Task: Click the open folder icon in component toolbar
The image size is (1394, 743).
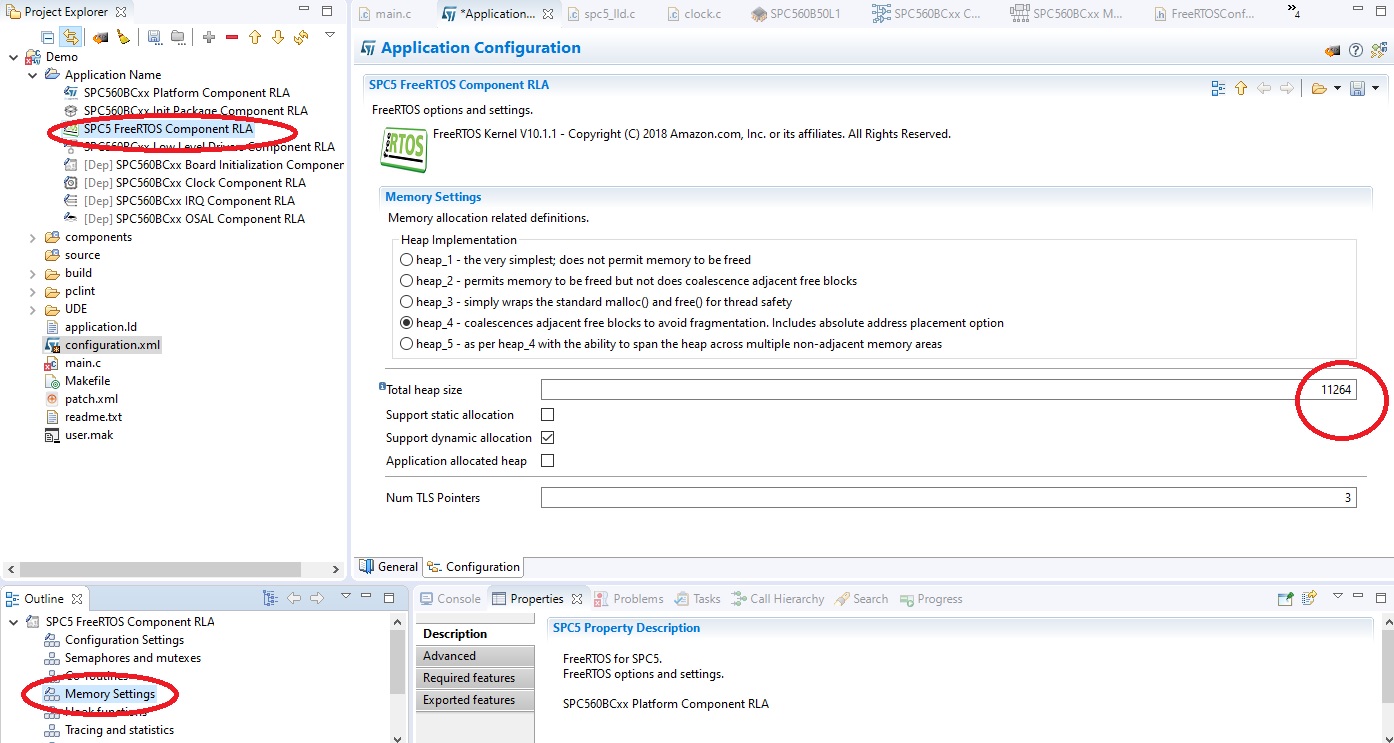Action: pyautogui.click(x=1319, y=88)
